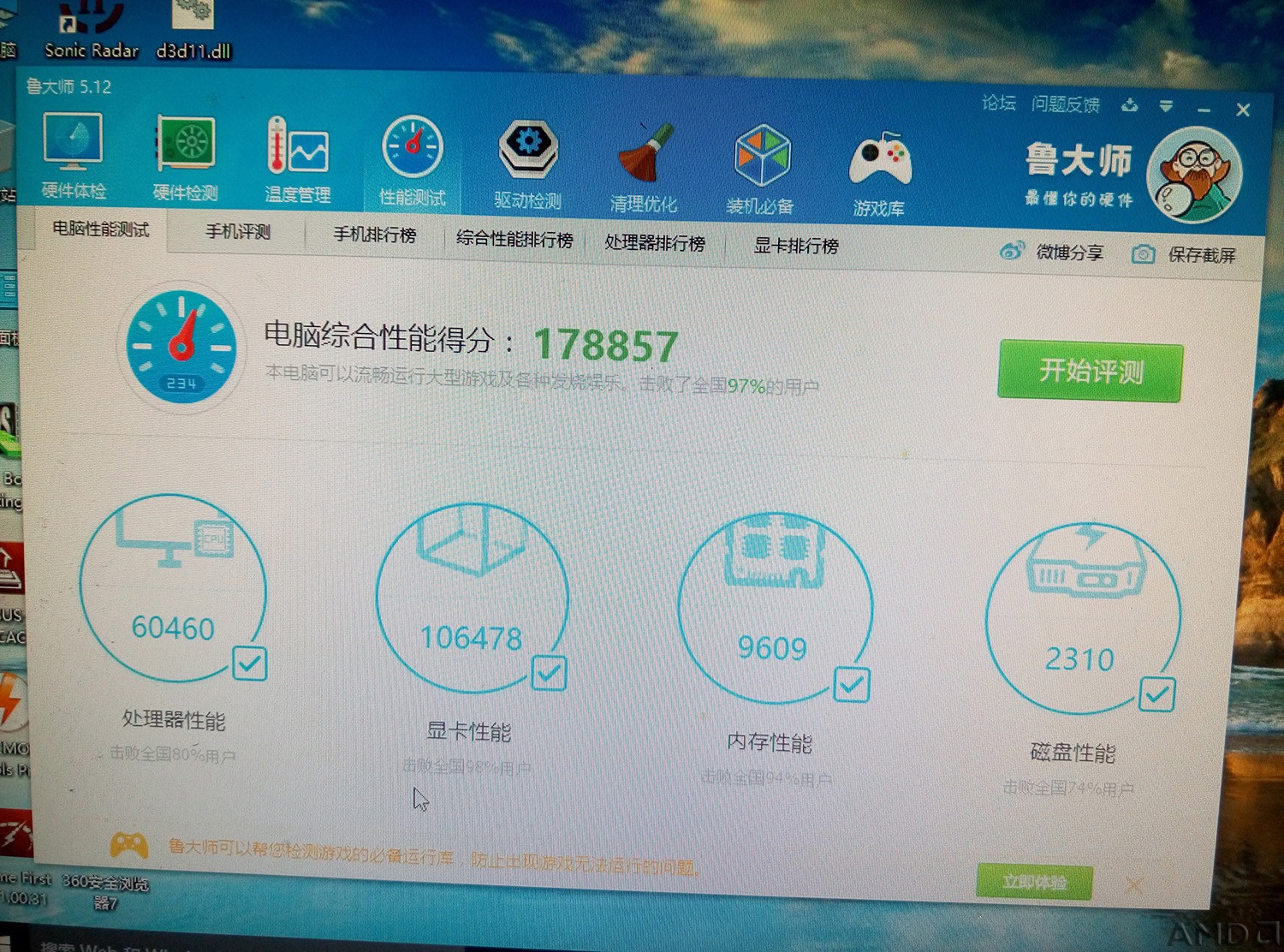
Task: Switch to the 处理器排行榜 tab
Action: tap(655, 243)
